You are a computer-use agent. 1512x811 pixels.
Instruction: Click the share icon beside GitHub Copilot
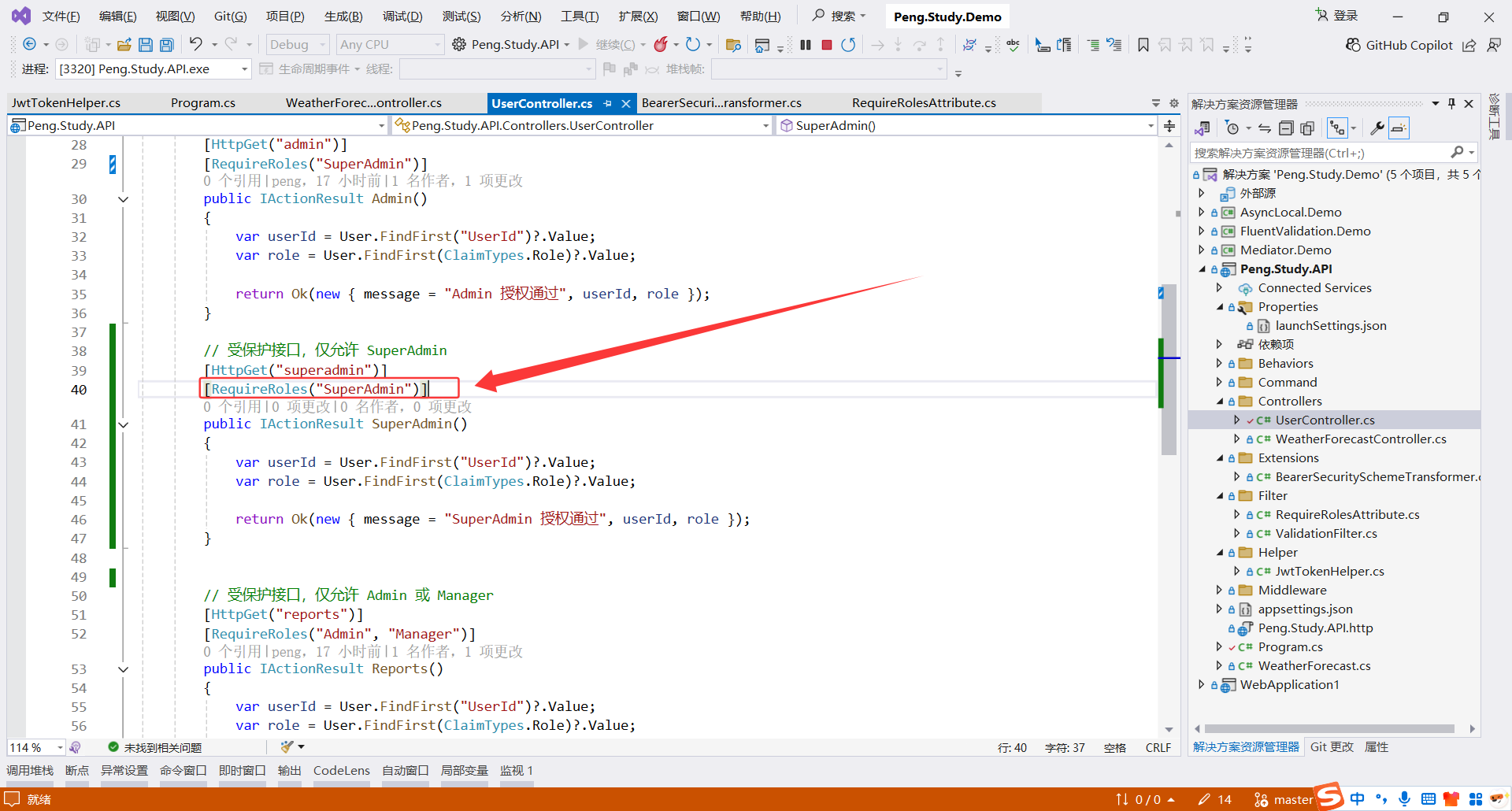1469,45
